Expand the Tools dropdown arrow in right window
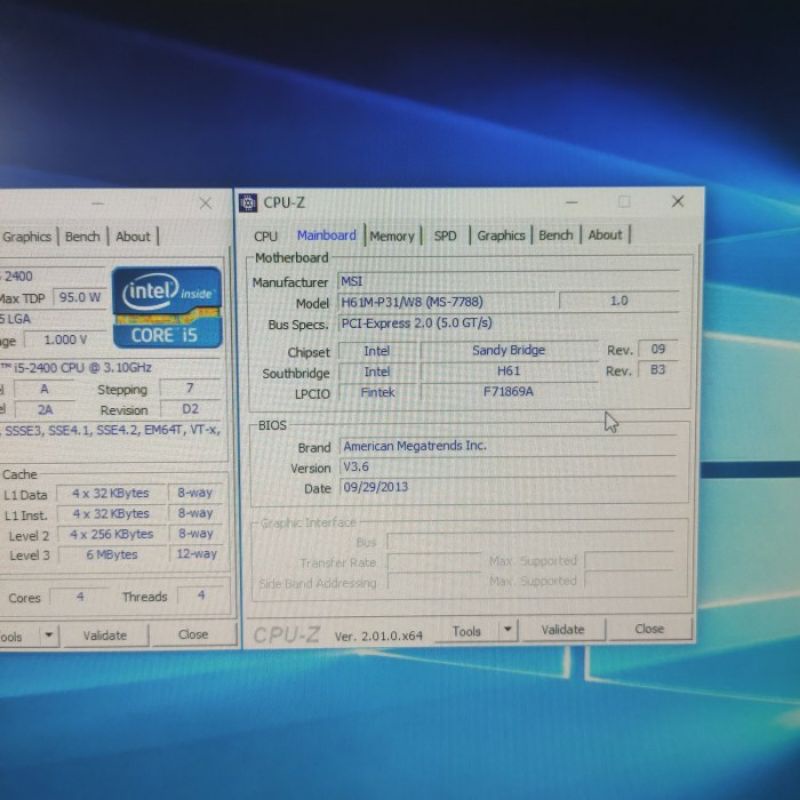Screen dimensions: 800x800 point(508,630)
